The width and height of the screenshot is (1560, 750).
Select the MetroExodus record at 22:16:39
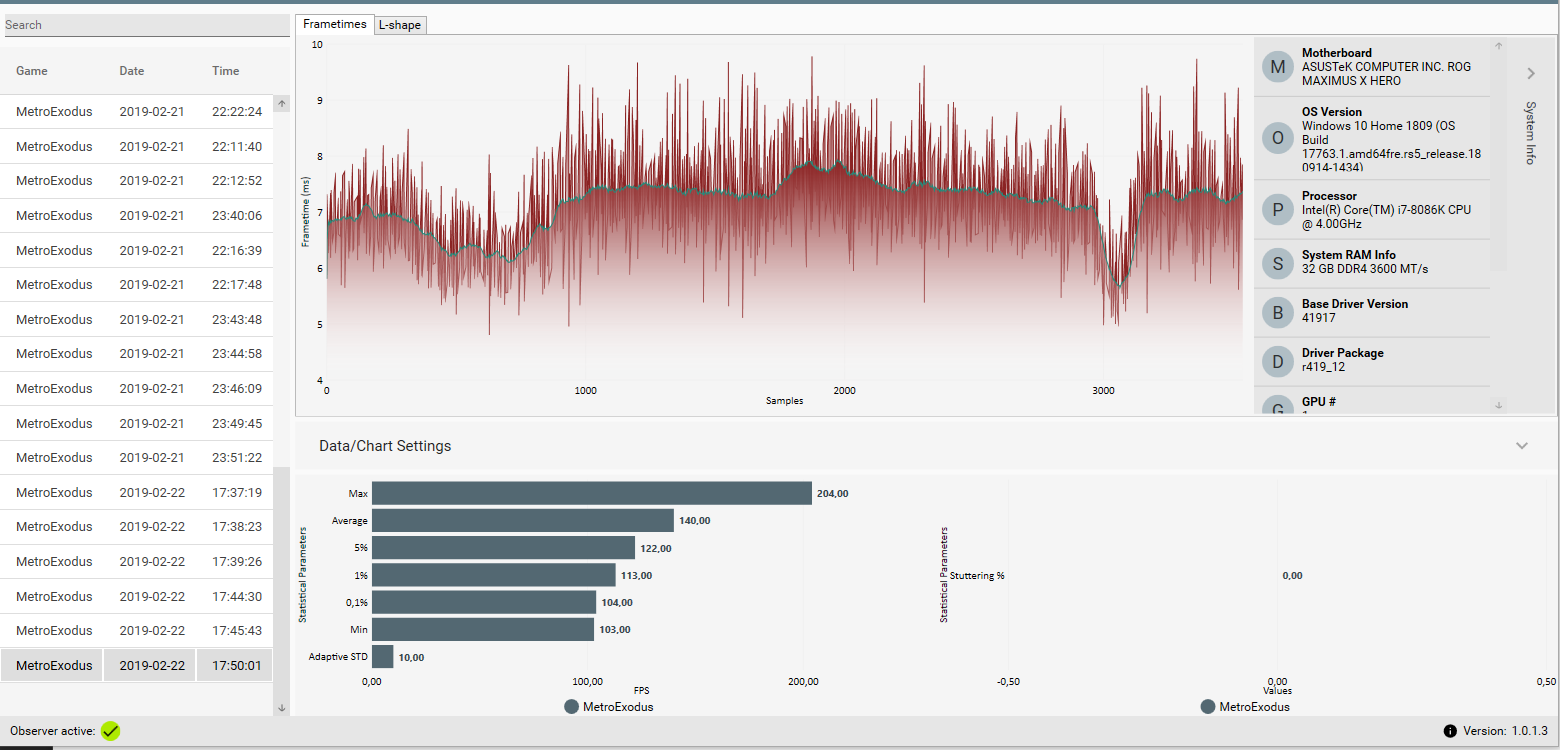(x=137, y=251)
